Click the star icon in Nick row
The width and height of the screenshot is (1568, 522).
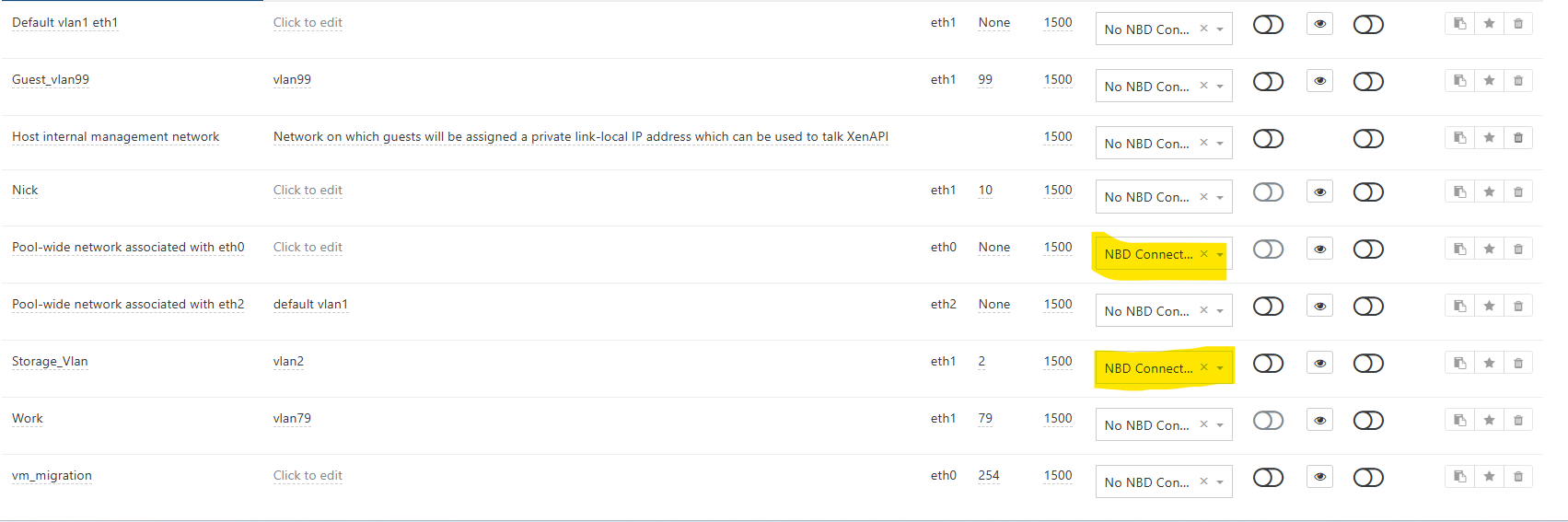point(1489,192)
